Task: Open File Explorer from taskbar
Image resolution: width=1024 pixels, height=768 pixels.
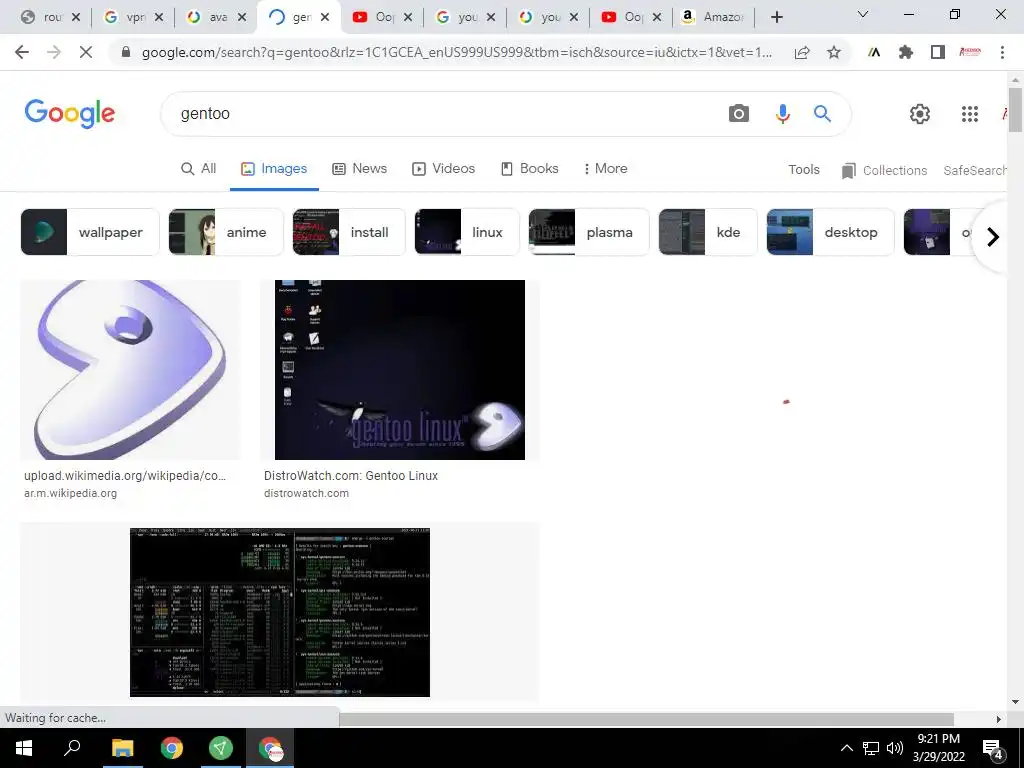Action: [x=122, y=748]
